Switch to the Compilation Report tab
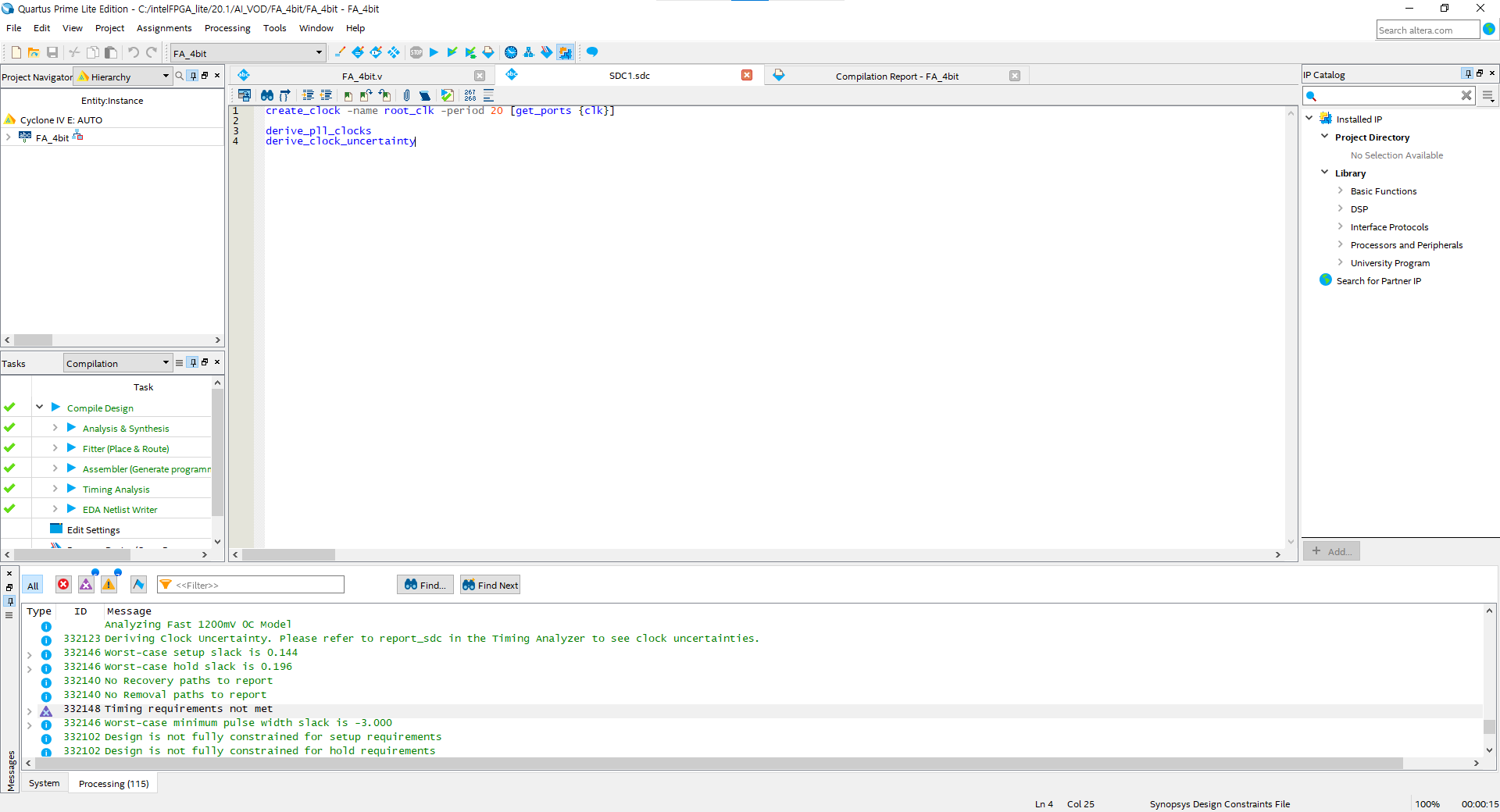 pyautogui.click(x=896, y=76)
